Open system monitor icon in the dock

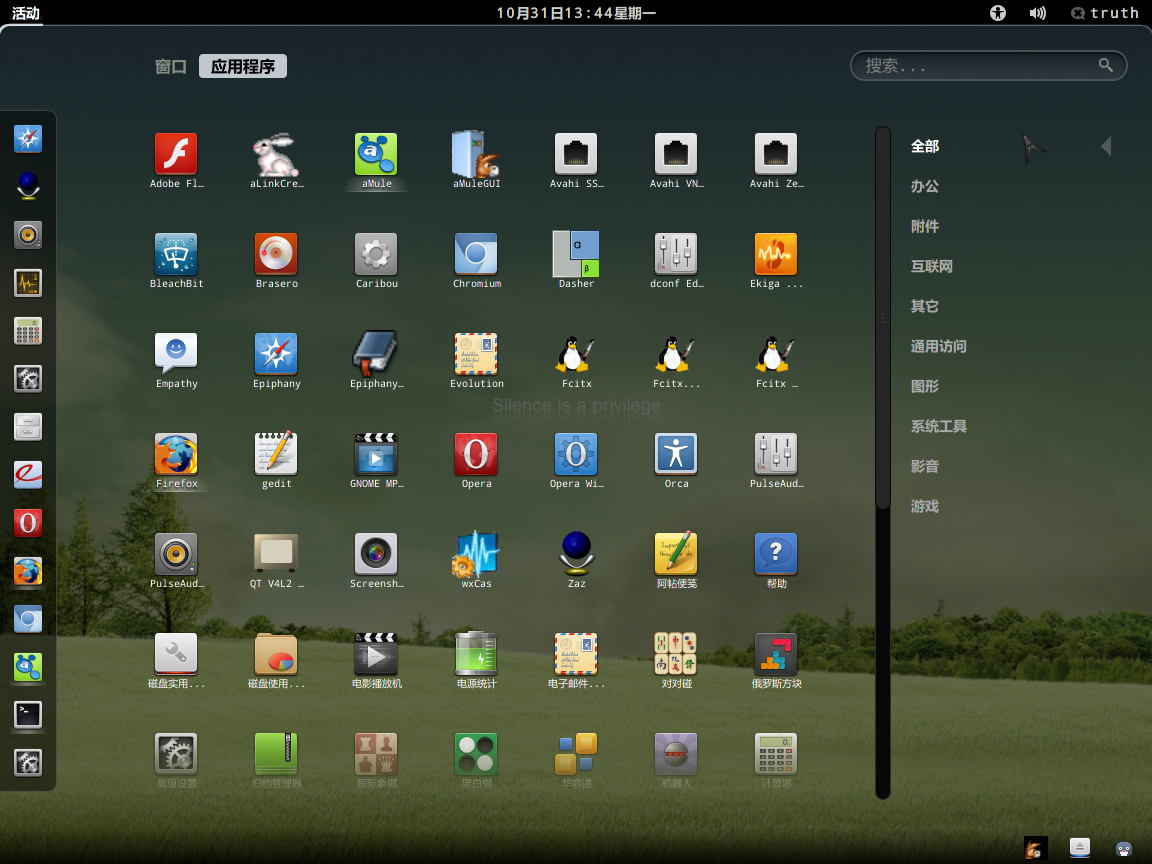tap(28, 283)
